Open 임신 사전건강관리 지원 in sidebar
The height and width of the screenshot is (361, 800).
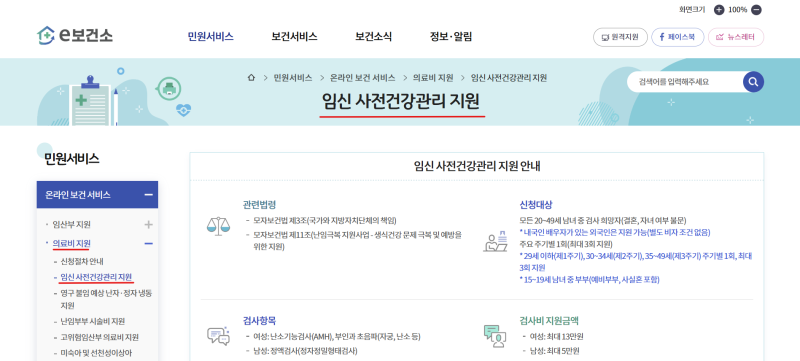(96, 277)
